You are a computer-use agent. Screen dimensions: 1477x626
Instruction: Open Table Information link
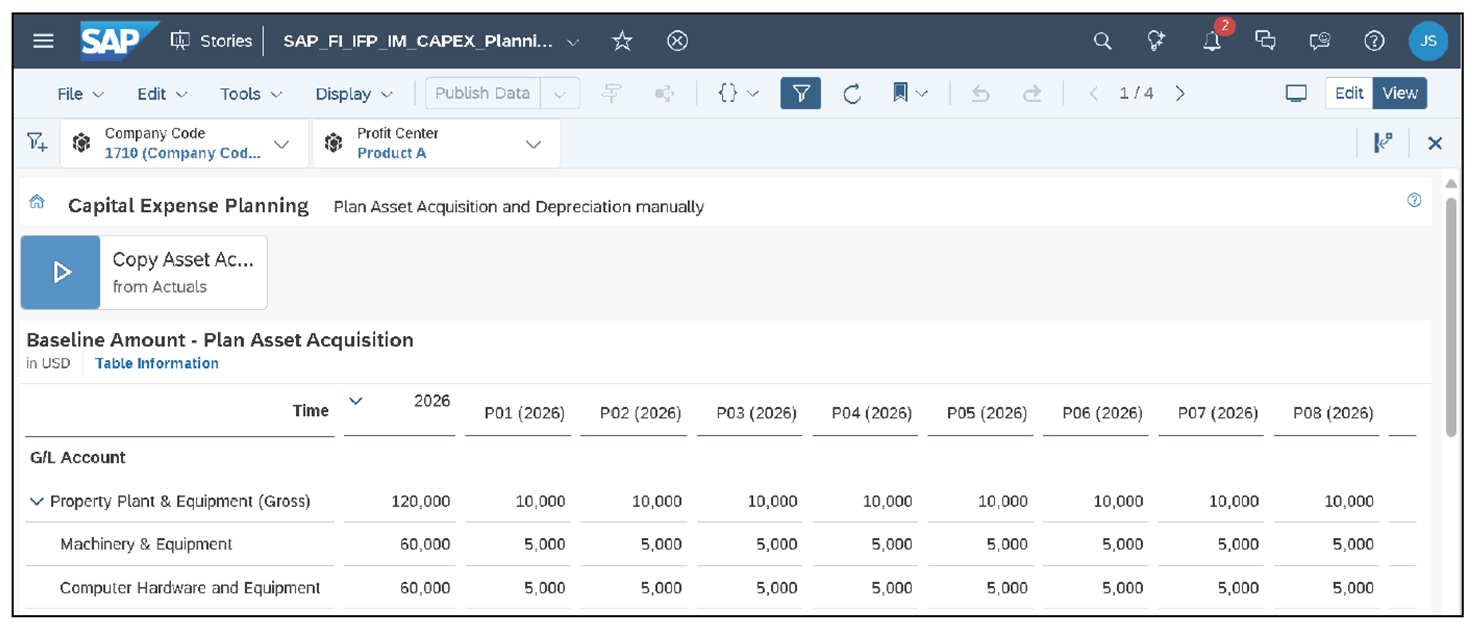tap(156, 363)
